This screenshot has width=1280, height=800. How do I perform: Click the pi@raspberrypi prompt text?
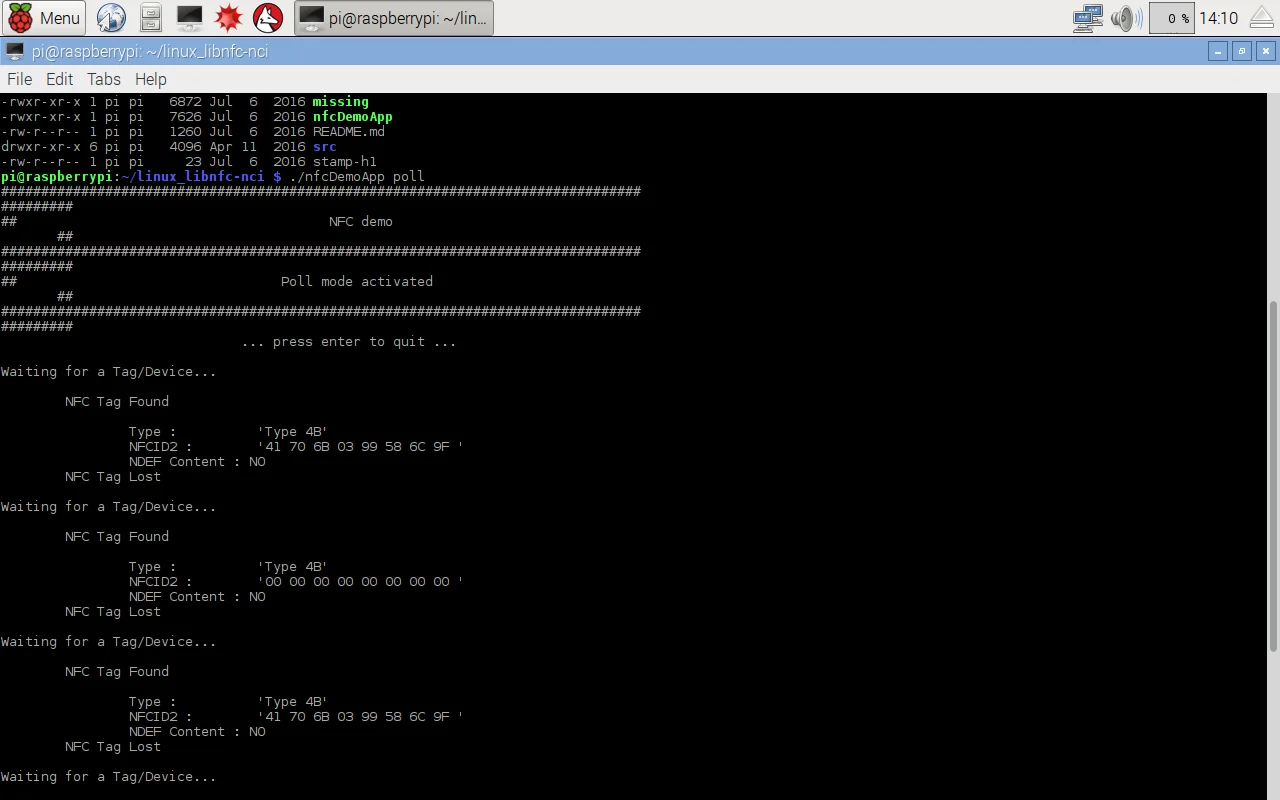coord(56,176)
